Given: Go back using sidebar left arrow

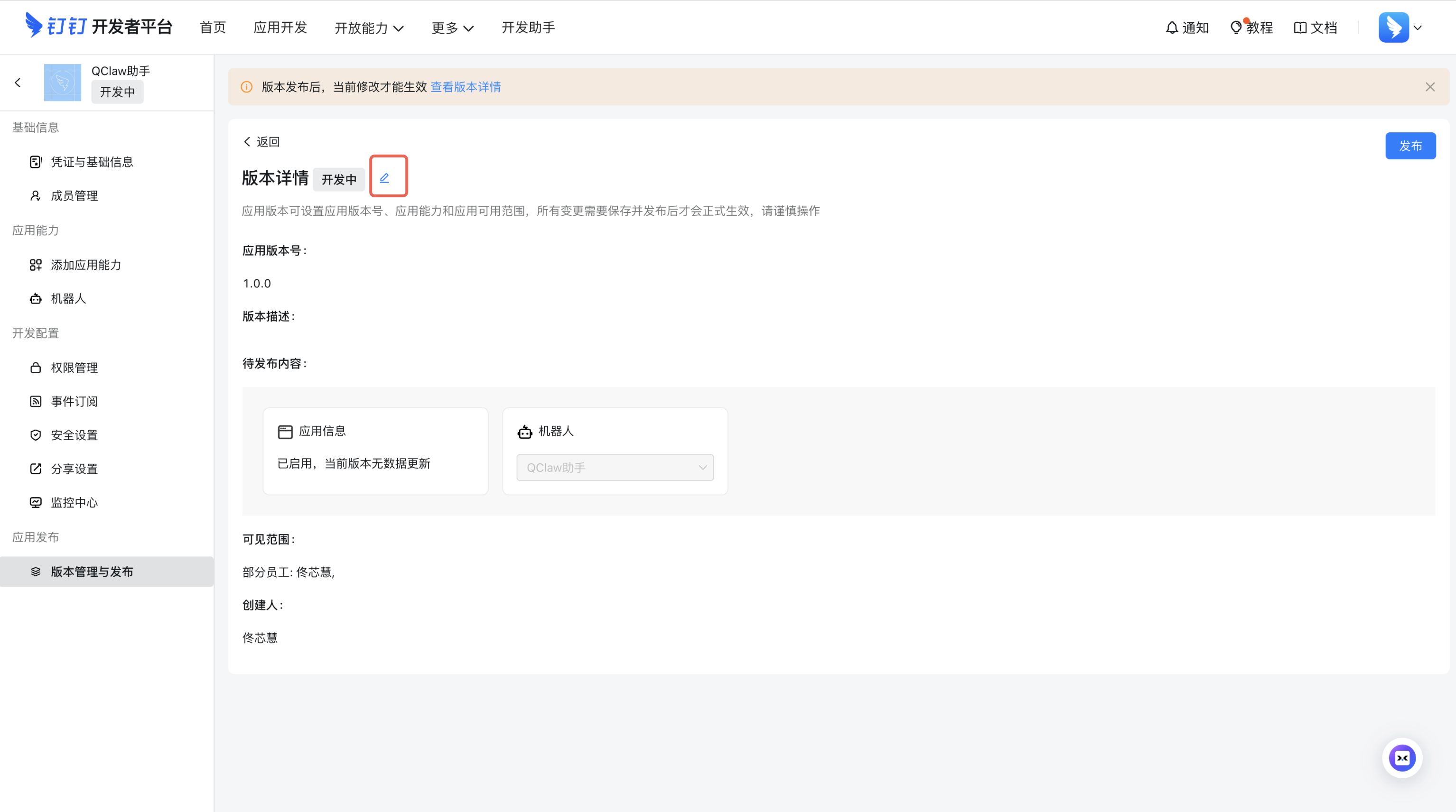Looking at the screenshot, I should (18, 83).
